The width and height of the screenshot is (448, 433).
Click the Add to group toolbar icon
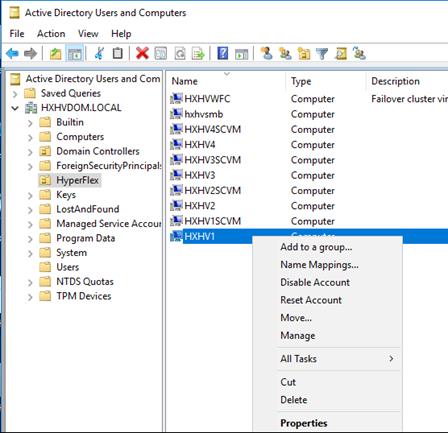359,53
